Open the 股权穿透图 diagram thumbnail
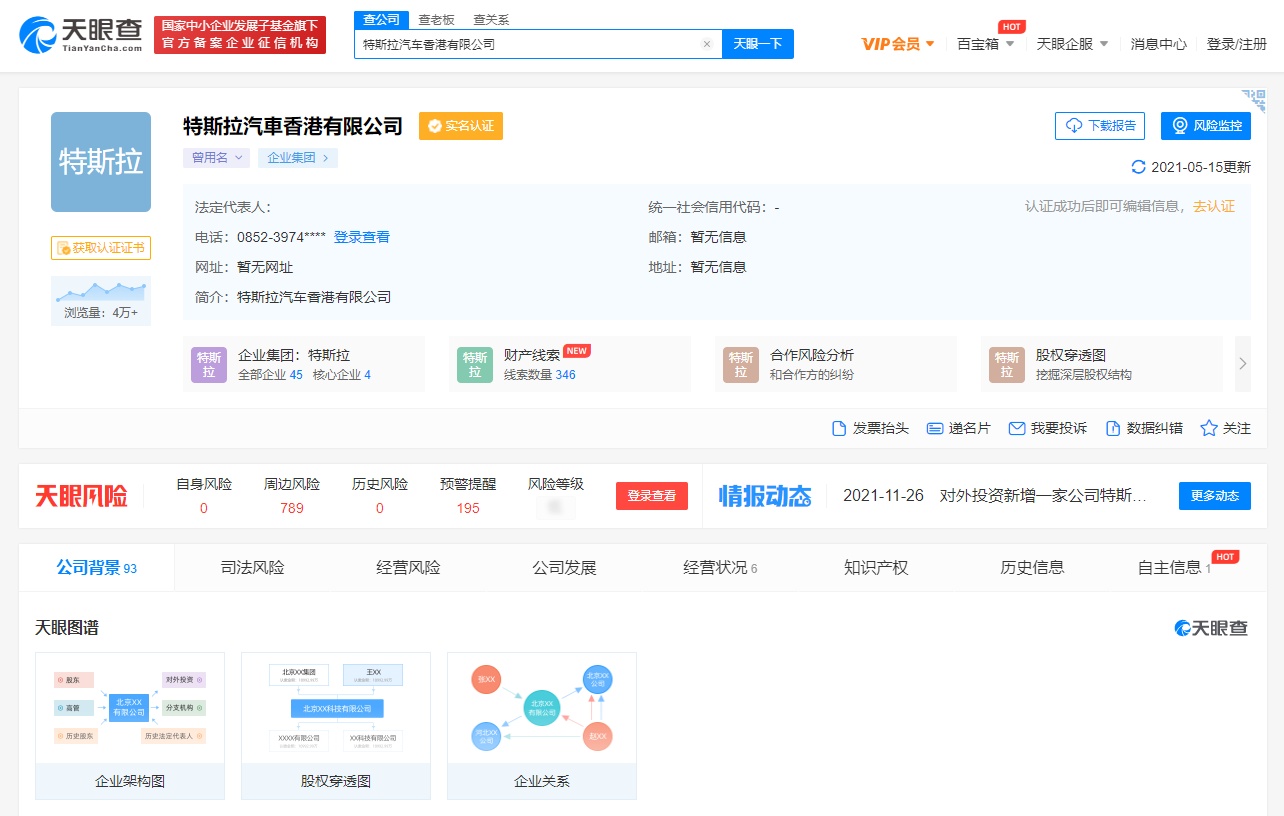 tap(336, 726)
